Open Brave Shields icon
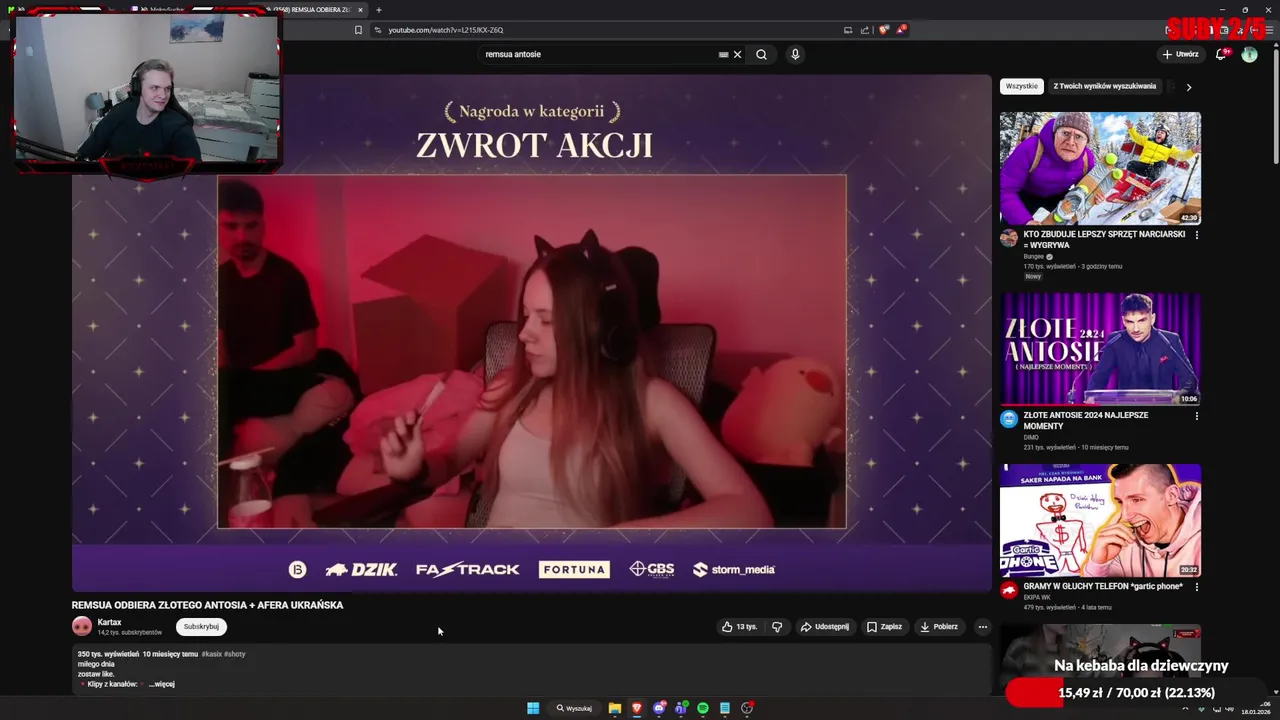This screenshot has height=720, width=1280. point(883,30)
